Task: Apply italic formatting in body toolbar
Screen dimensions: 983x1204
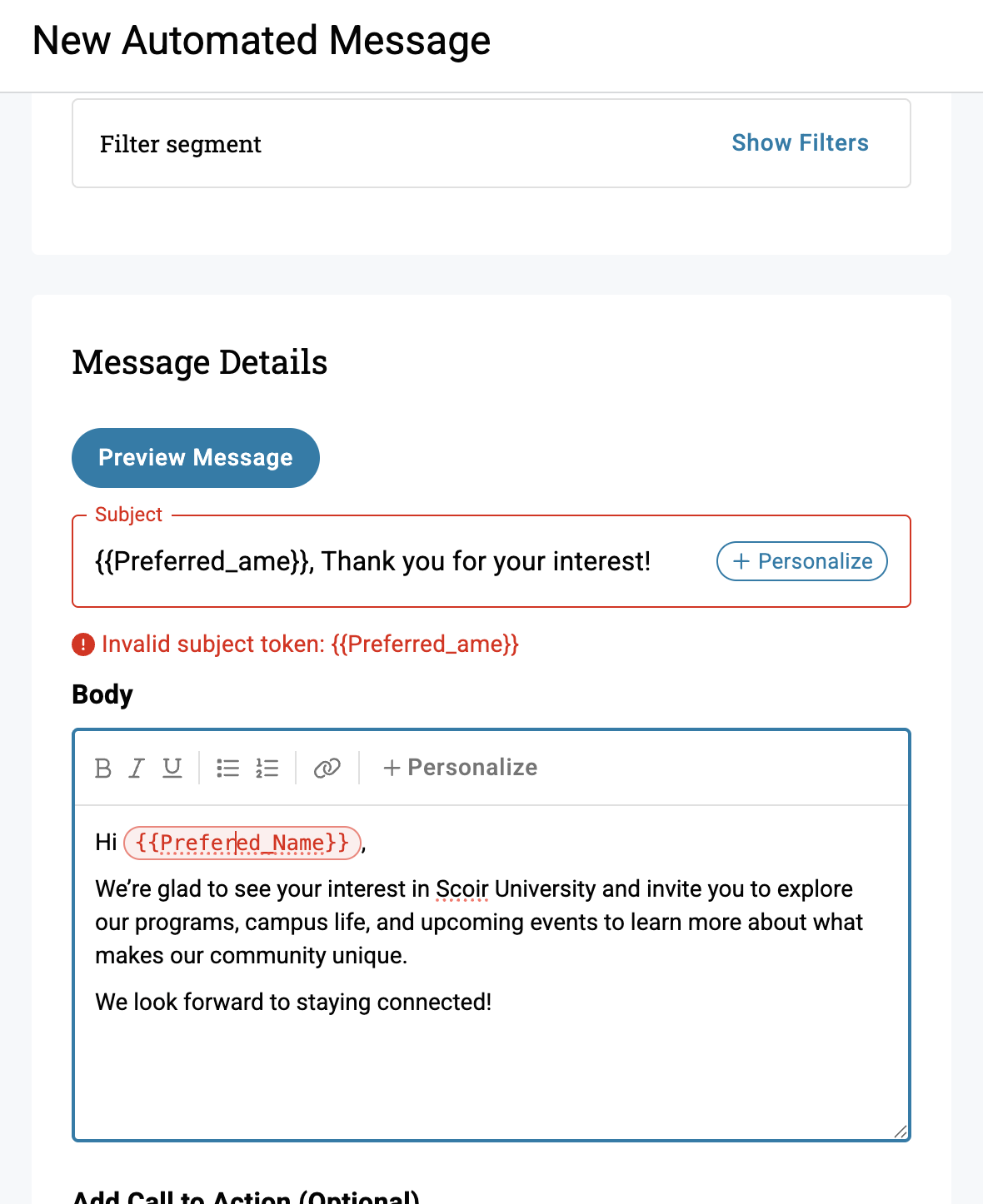Action: pyautogui.click(x=137, y=768)
